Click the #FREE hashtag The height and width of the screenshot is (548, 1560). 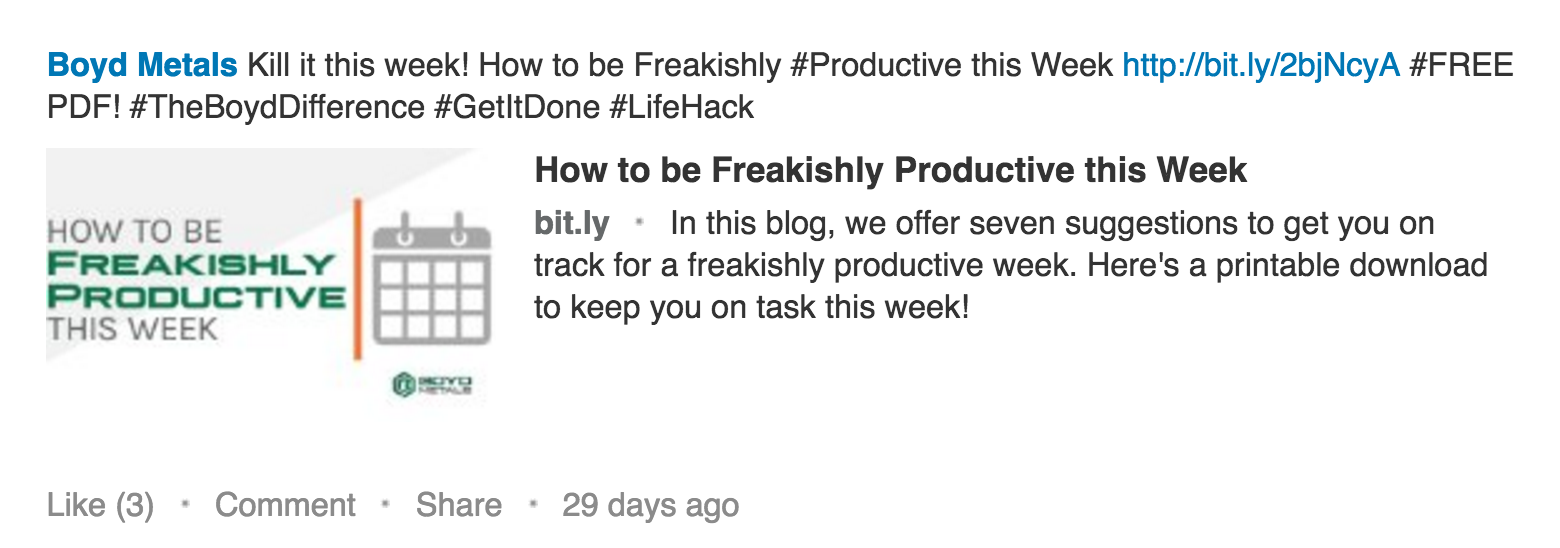(1461, 66)
